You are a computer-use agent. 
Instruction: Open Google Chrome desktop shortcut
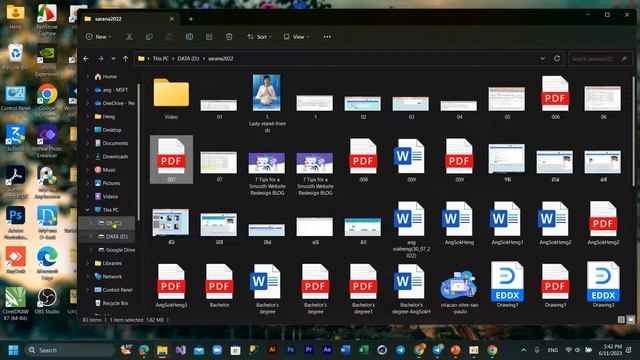47,99
